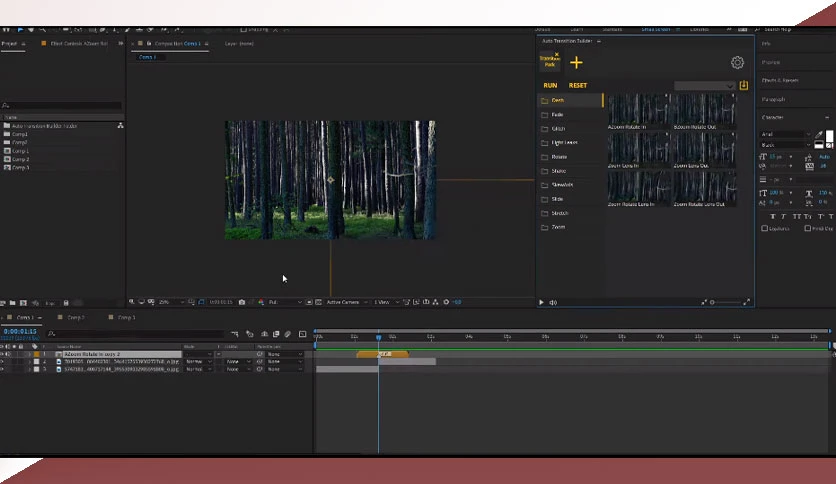This screenshot has height=484, width=836.
Task: Click the timeline layer search field
Action: [136, 334]
